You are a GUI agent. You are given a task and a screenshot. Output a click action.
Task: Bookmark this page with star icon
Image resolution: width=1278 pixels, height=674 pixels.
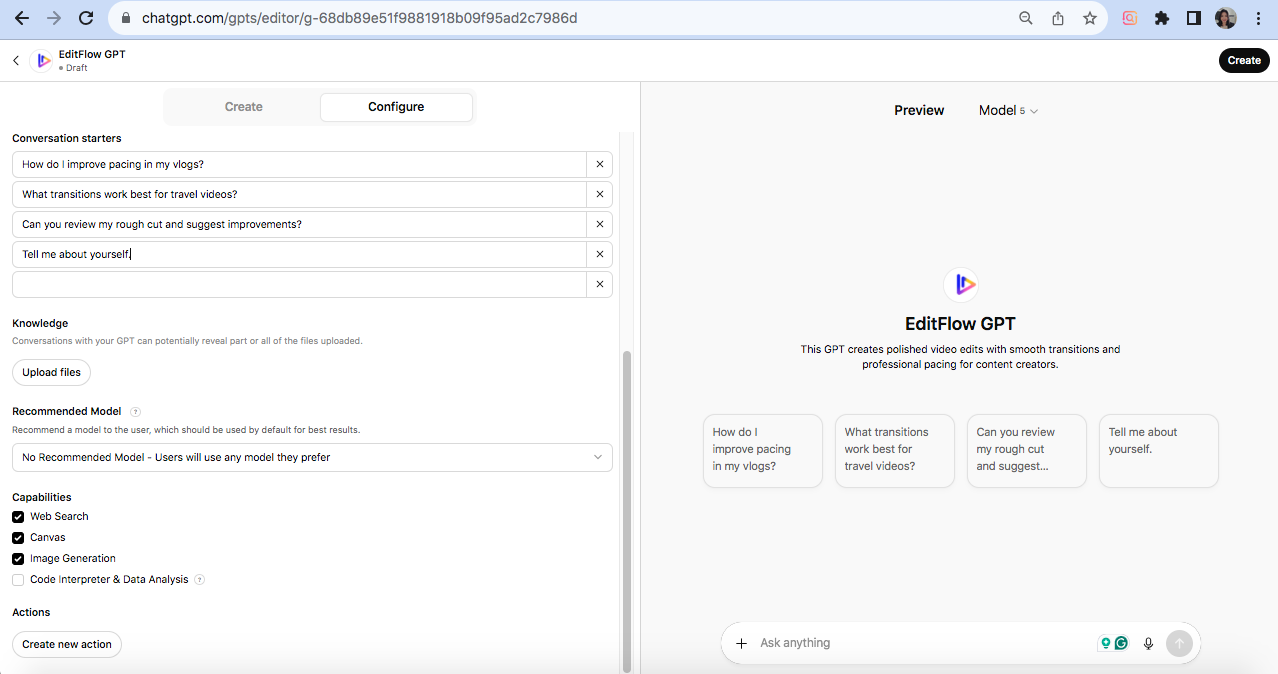click(x=1090, y=18)
